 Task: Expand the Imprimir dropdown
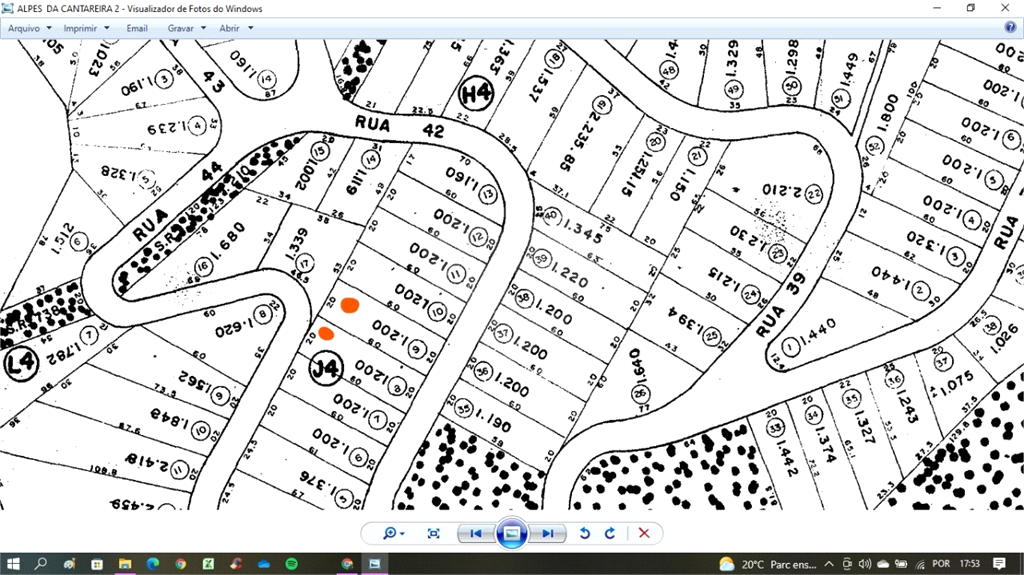[x=86, y=28]
